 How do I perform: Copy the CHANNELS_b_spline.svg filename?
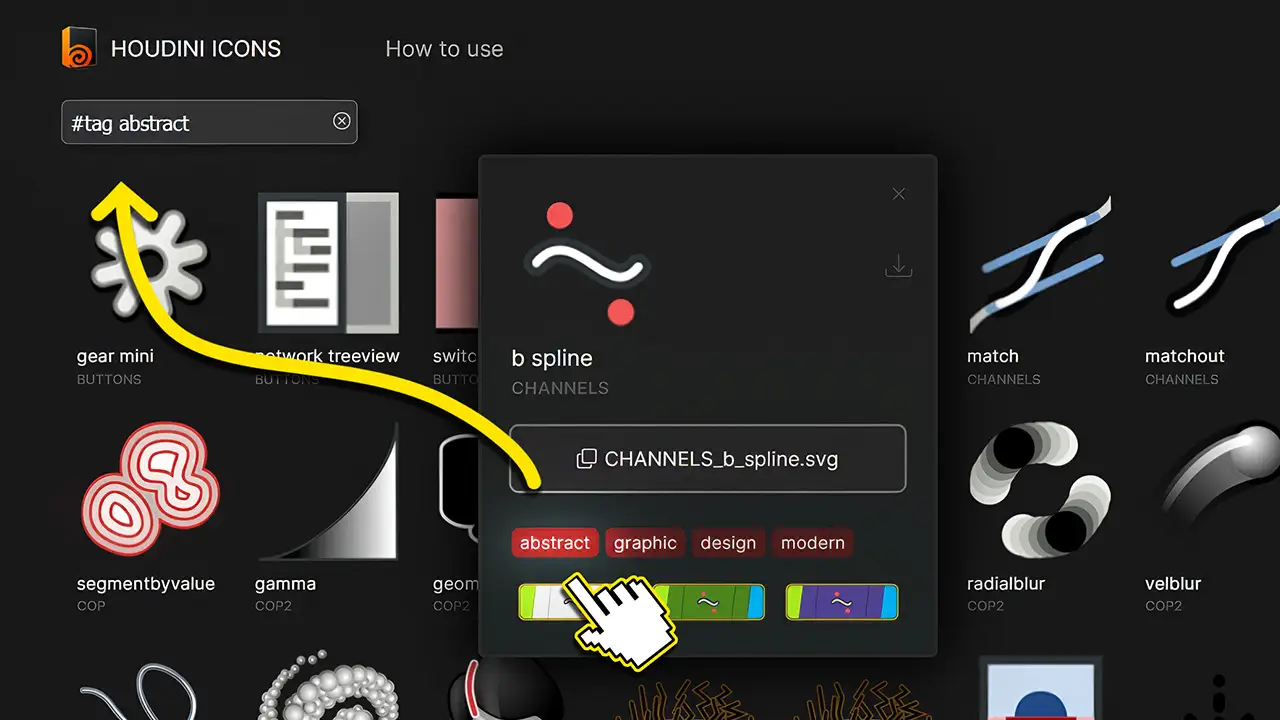(x=707, y=459)
